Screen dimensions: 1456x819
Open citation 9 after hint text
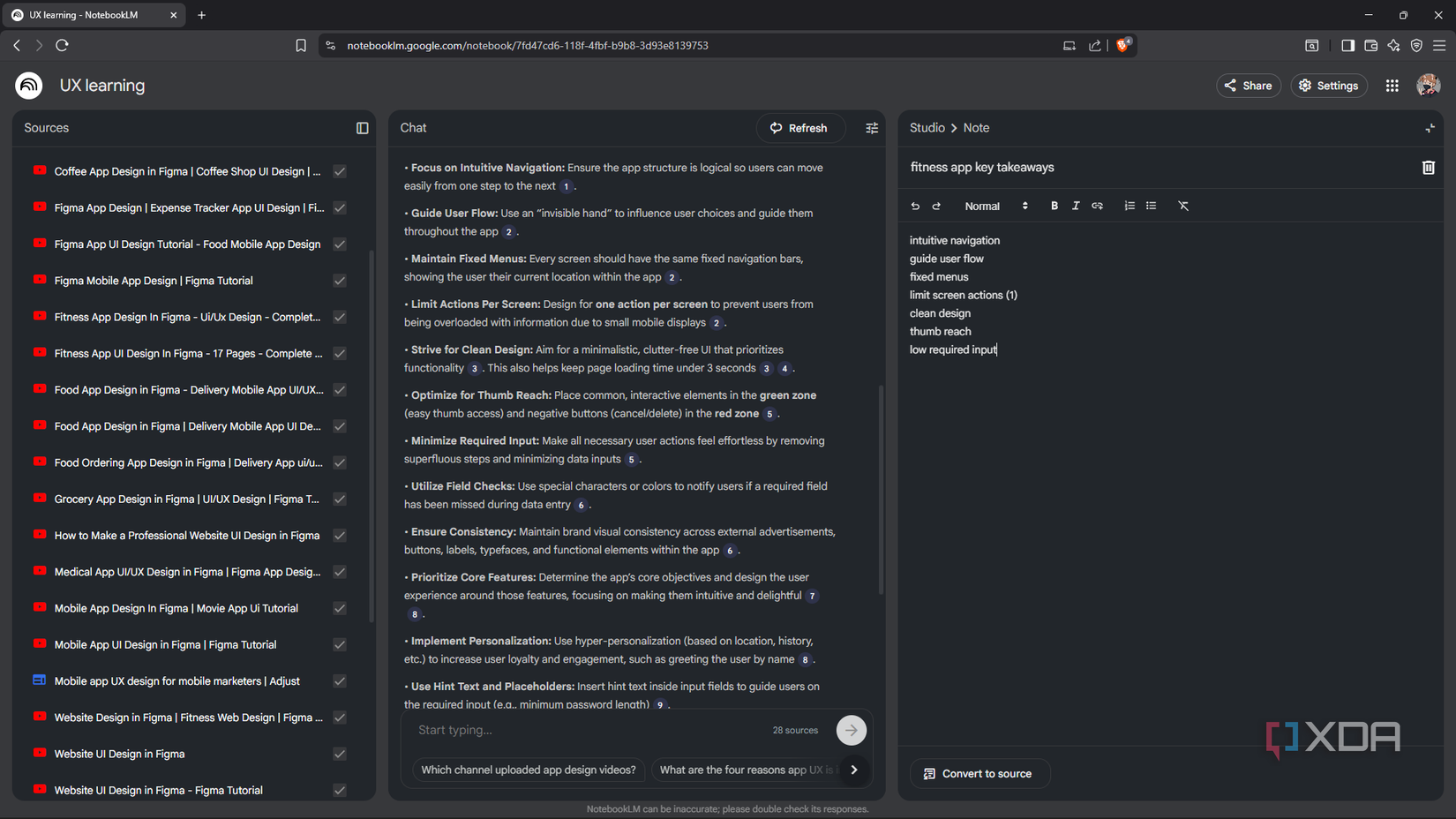pyautogui.click(x=659, y=705)
